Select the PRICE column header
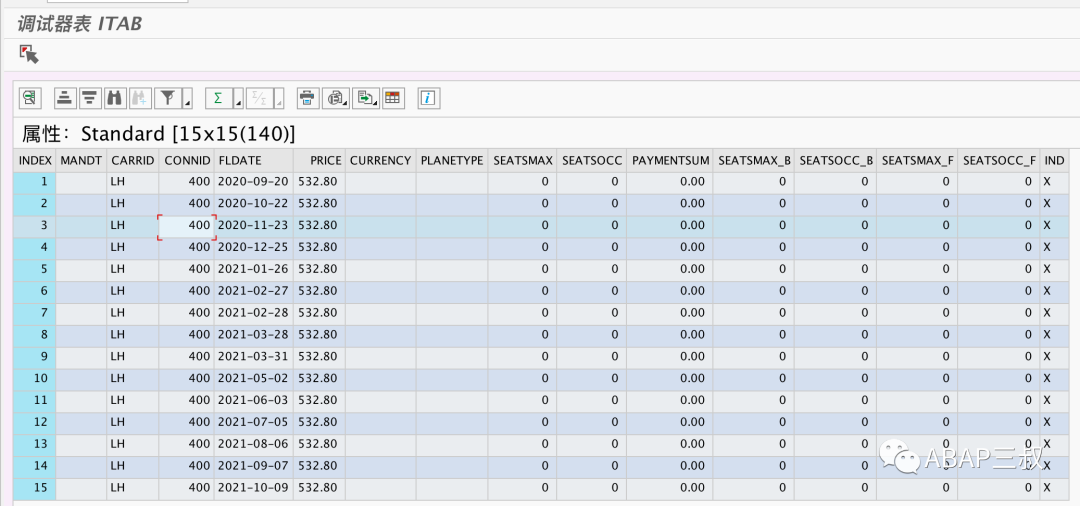Image resolution: width=1080 pixels, height=506 pixels. click(x=319, y=160)
